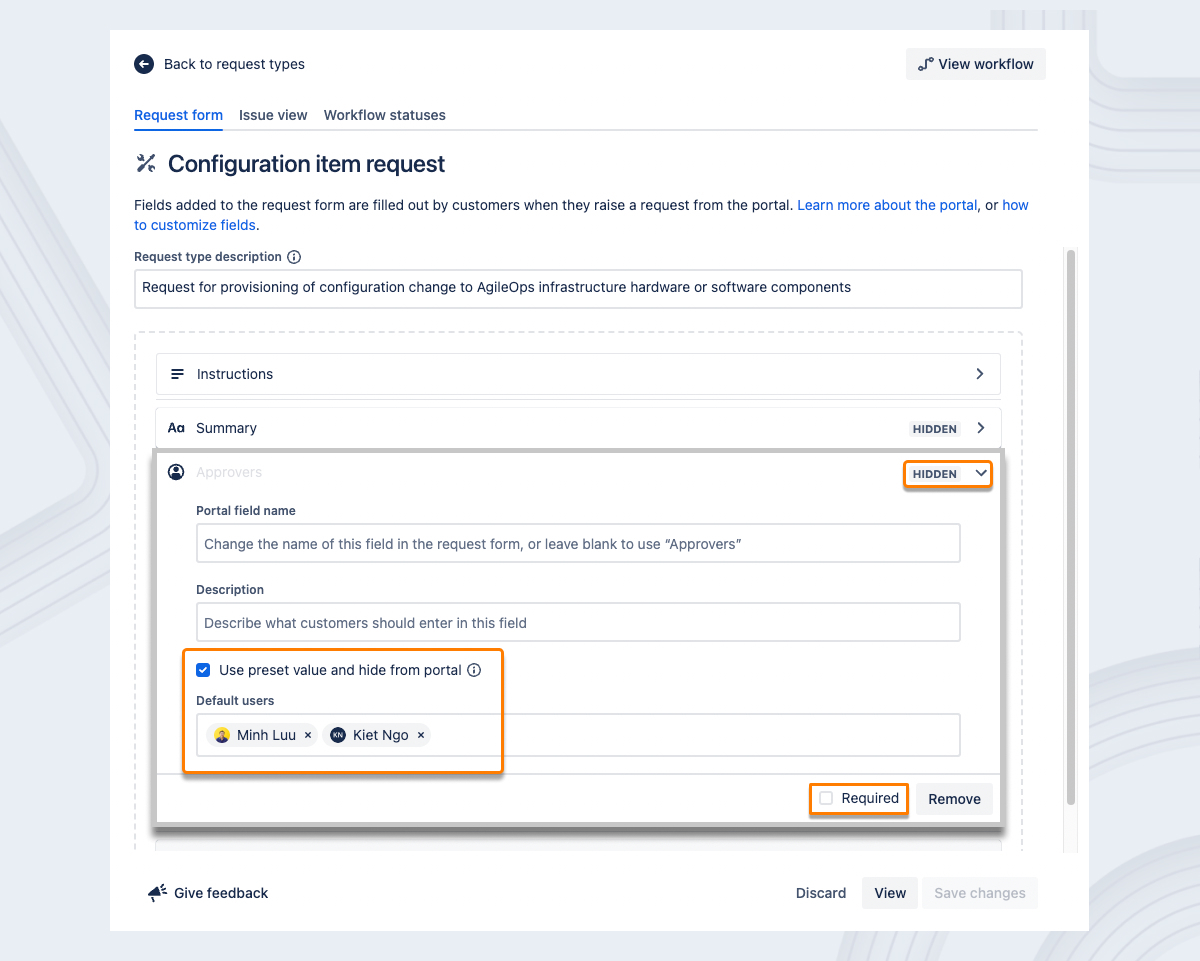Click the Approvers people icon
The height and width of the screenshot is (961, 1200).
176,471
